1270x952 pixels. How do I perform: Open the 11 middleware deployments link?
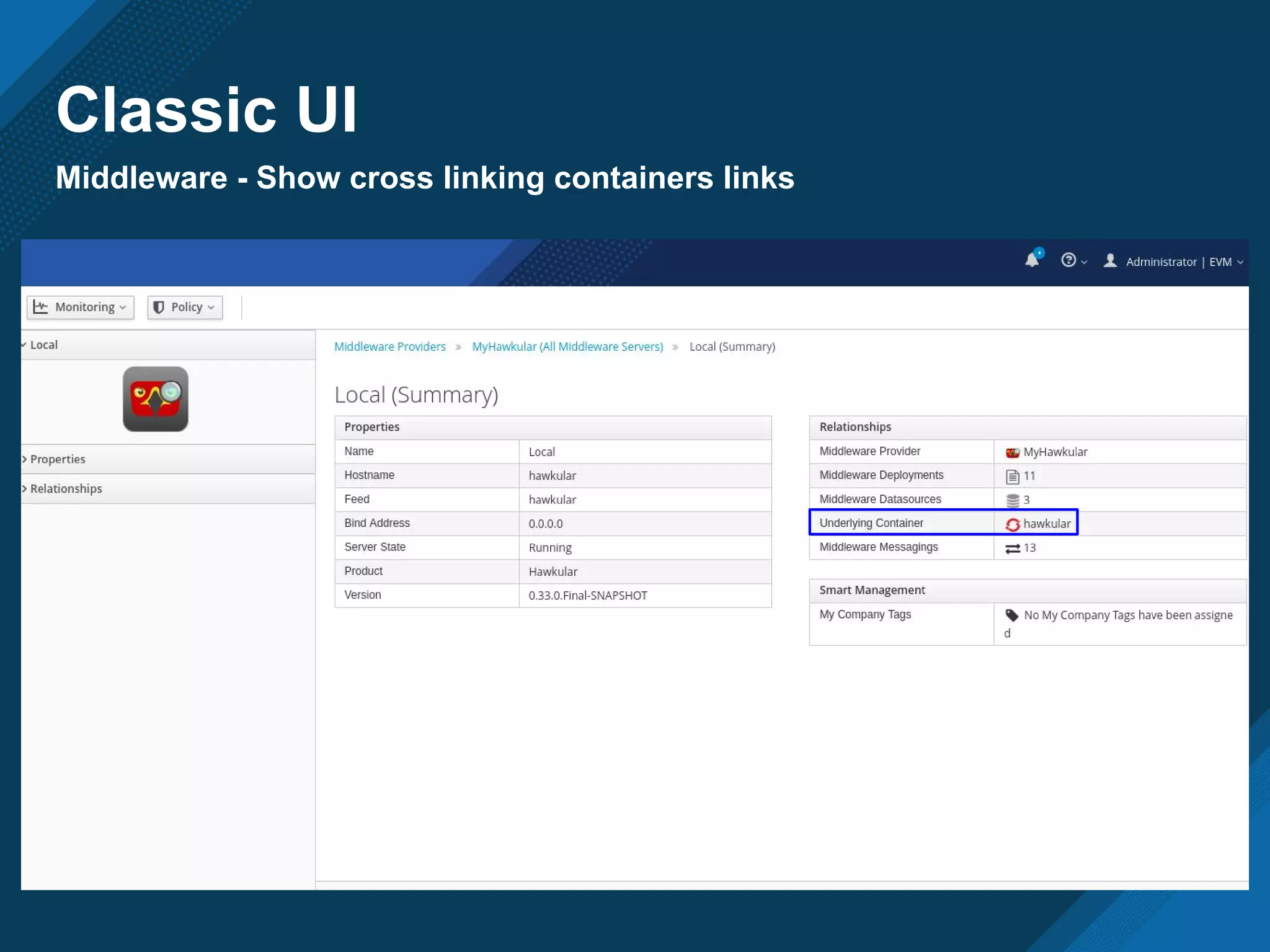point(1029,476)
